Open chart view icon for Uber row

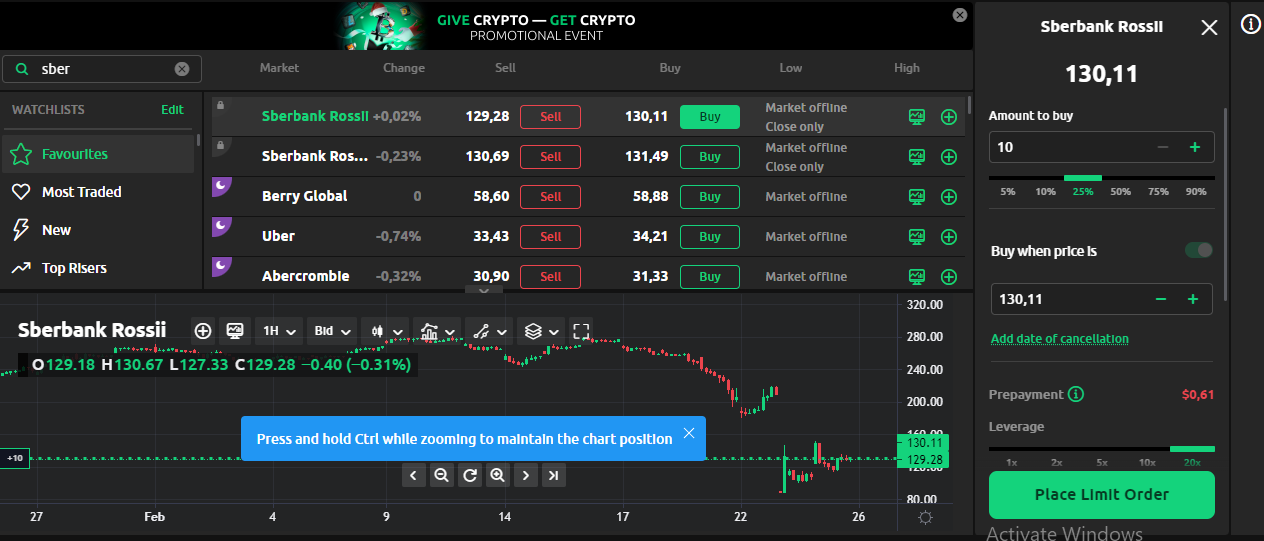tap(917, 237)
